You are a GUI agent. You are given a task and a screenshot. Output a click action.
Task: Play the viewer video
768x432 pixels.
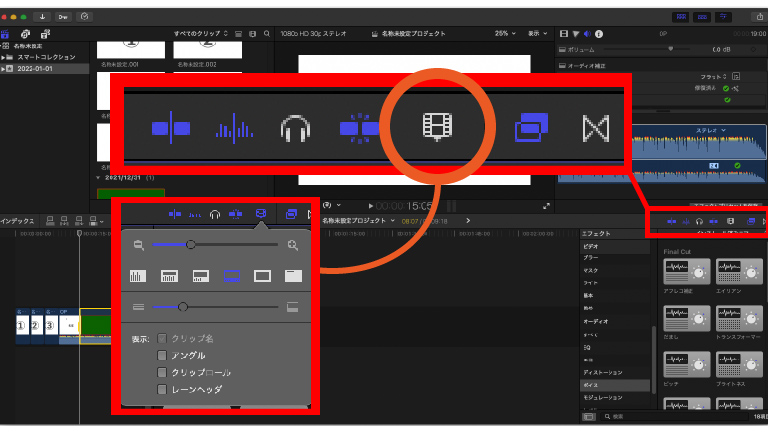click(371, 206)
